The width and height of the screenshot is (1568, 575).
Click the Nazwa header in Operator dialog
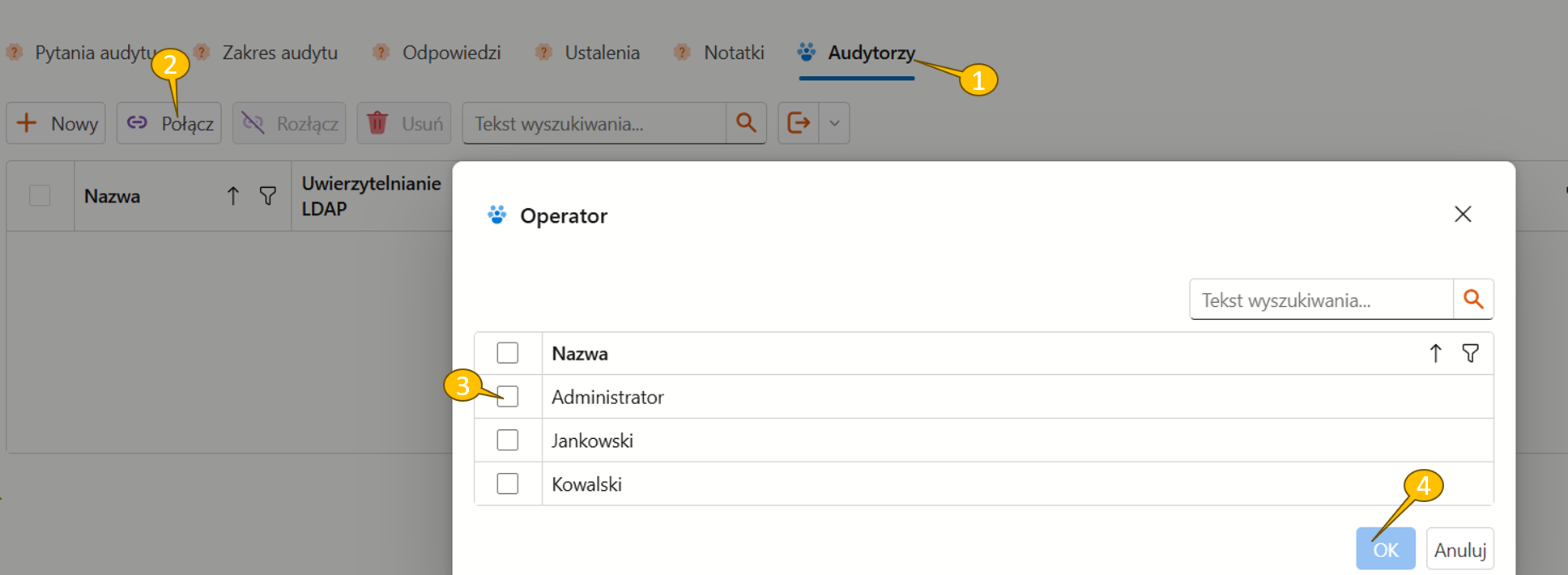(580, 354)
